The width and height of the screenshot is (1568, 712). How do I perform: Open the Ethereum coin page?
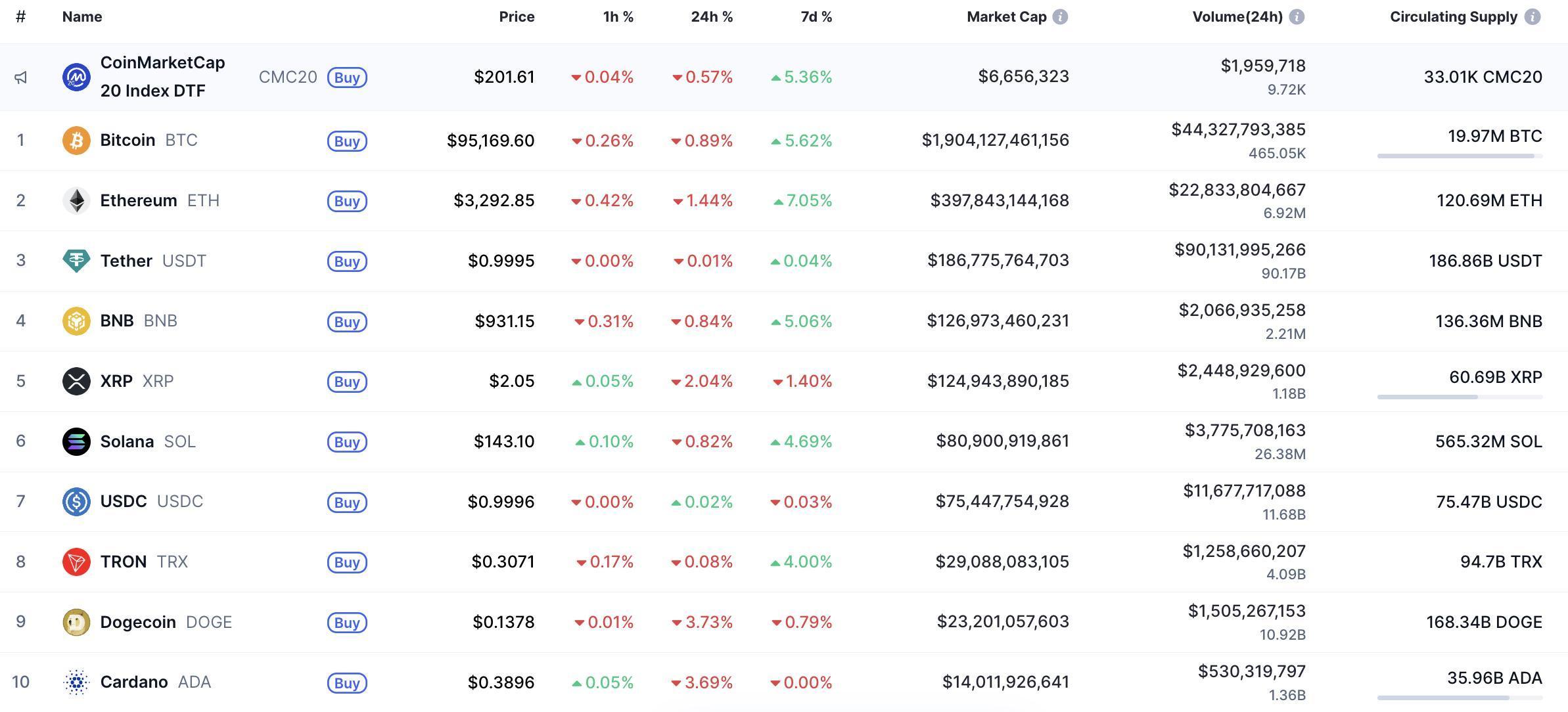click(138, 200)
